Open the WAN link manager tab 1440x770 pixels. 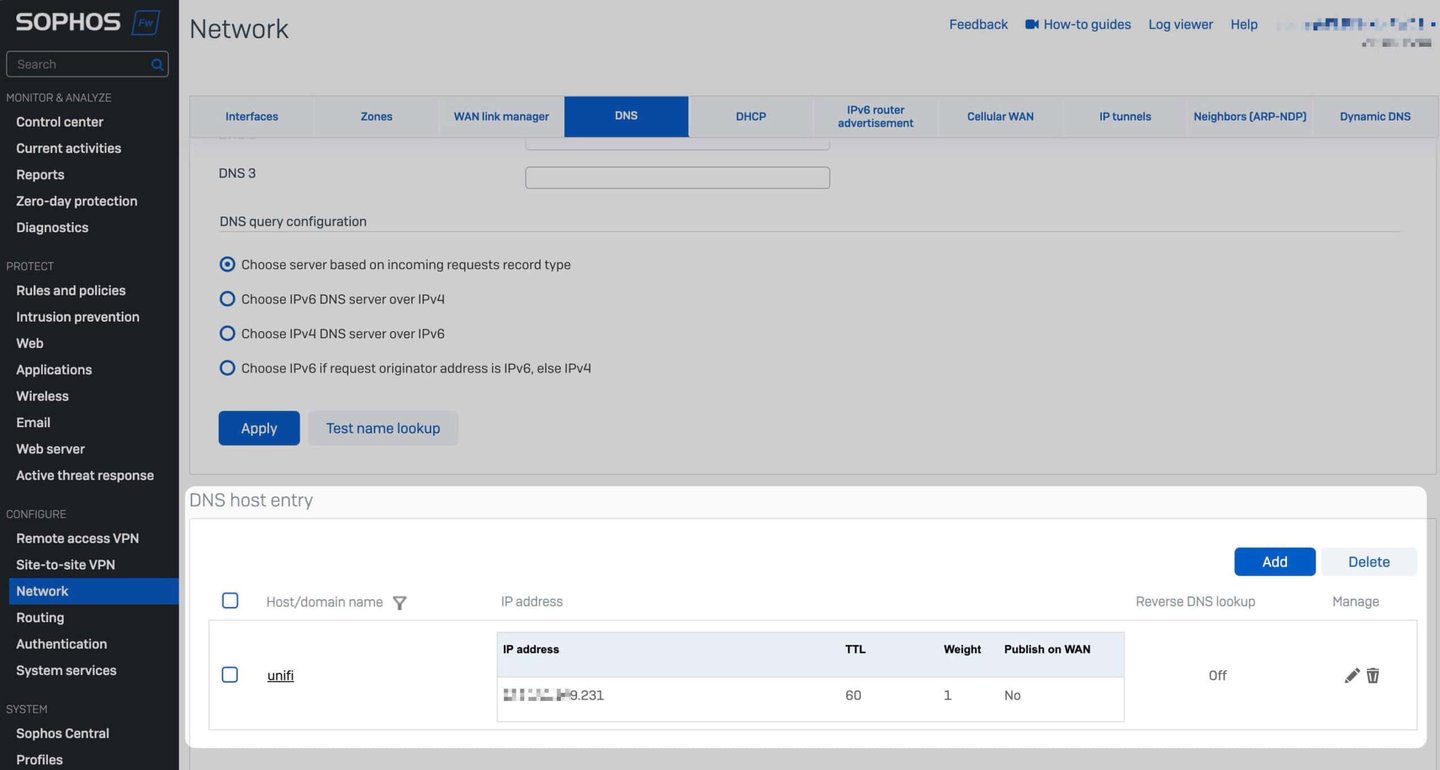pos(502,117)
